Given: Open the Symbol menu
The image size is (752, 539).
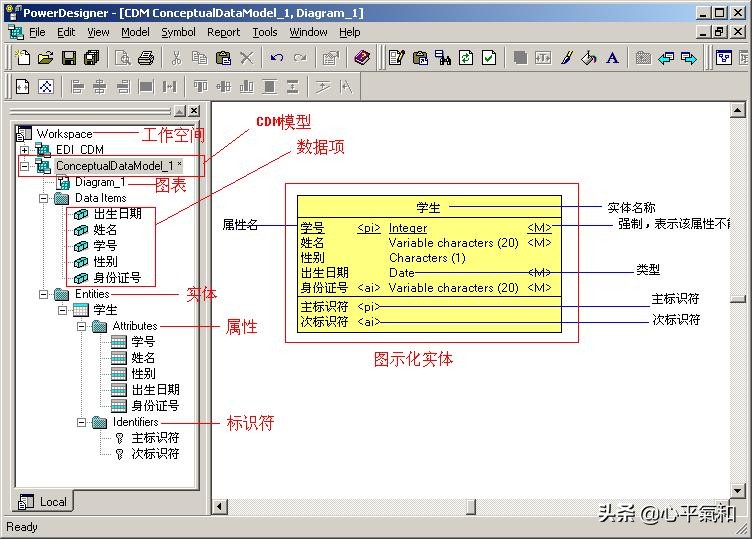Looking at the screenshot, I should click(178, 32).
